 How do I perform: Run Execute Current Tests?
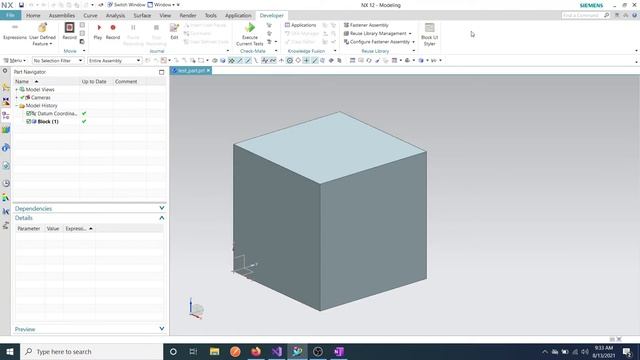point(250,34)
